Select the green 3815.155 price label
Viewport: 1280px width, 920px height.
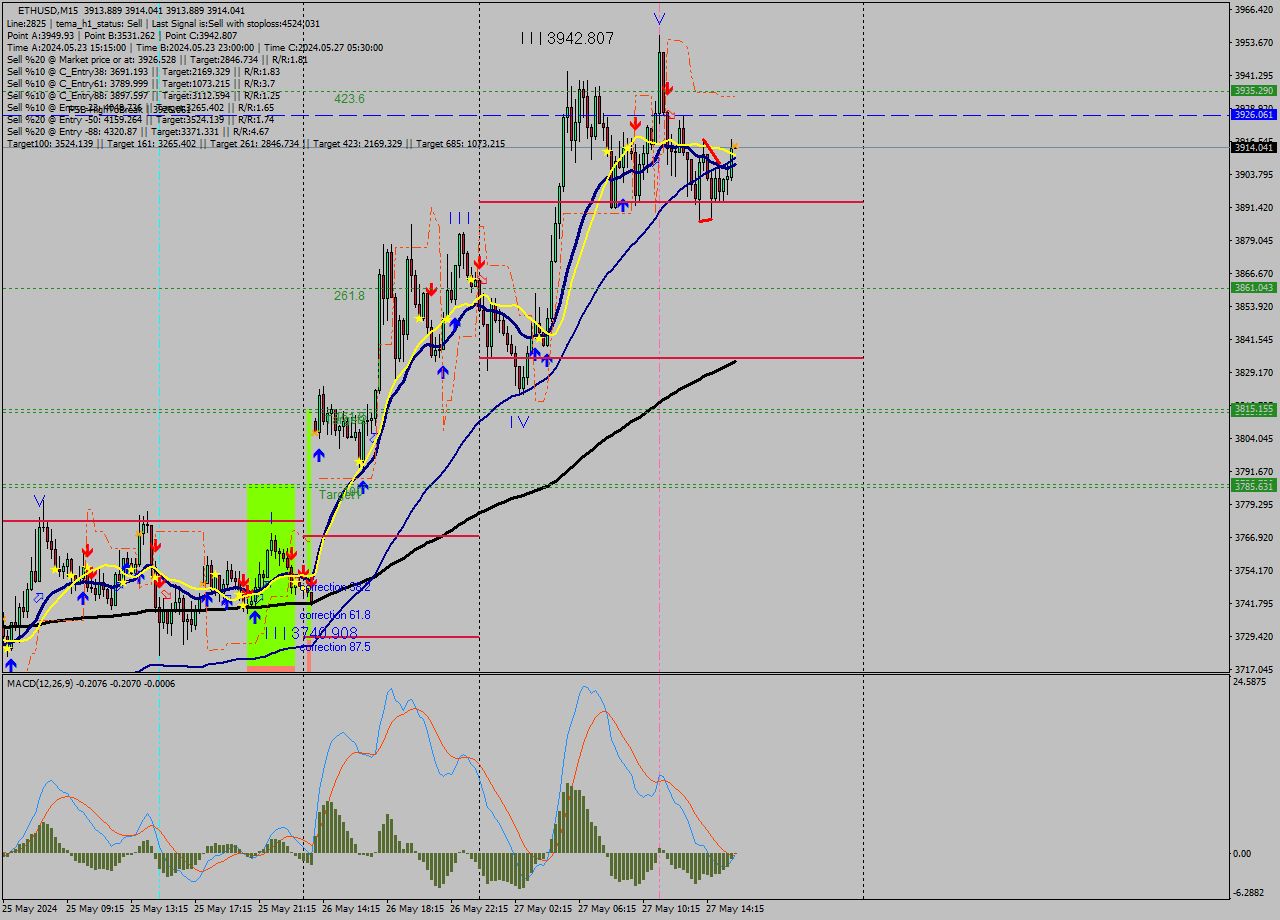click(1253, 409)
